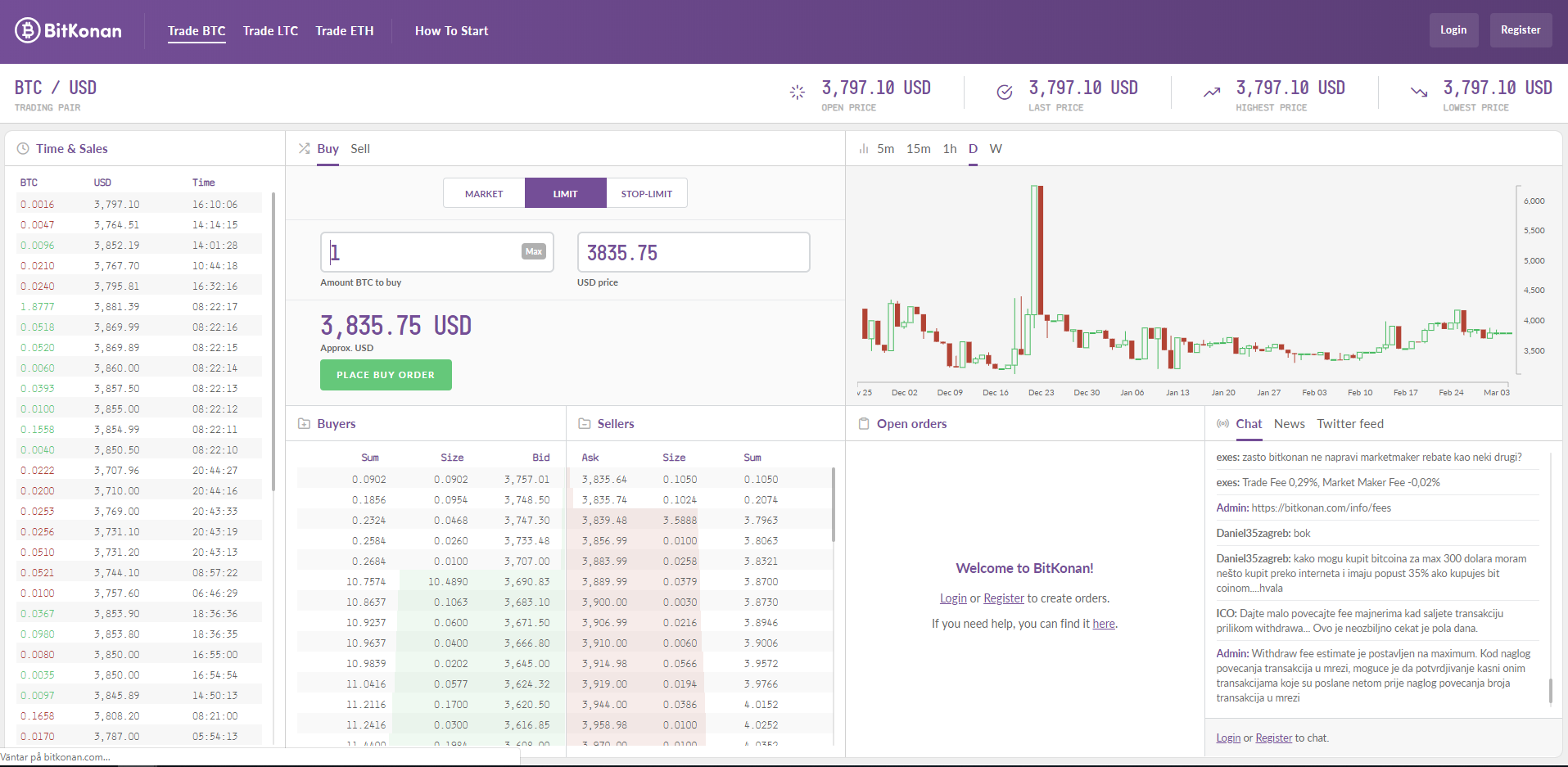Click the 1.8777 BTC trade row
The image size is (1568, 767).
pos(139,307)
